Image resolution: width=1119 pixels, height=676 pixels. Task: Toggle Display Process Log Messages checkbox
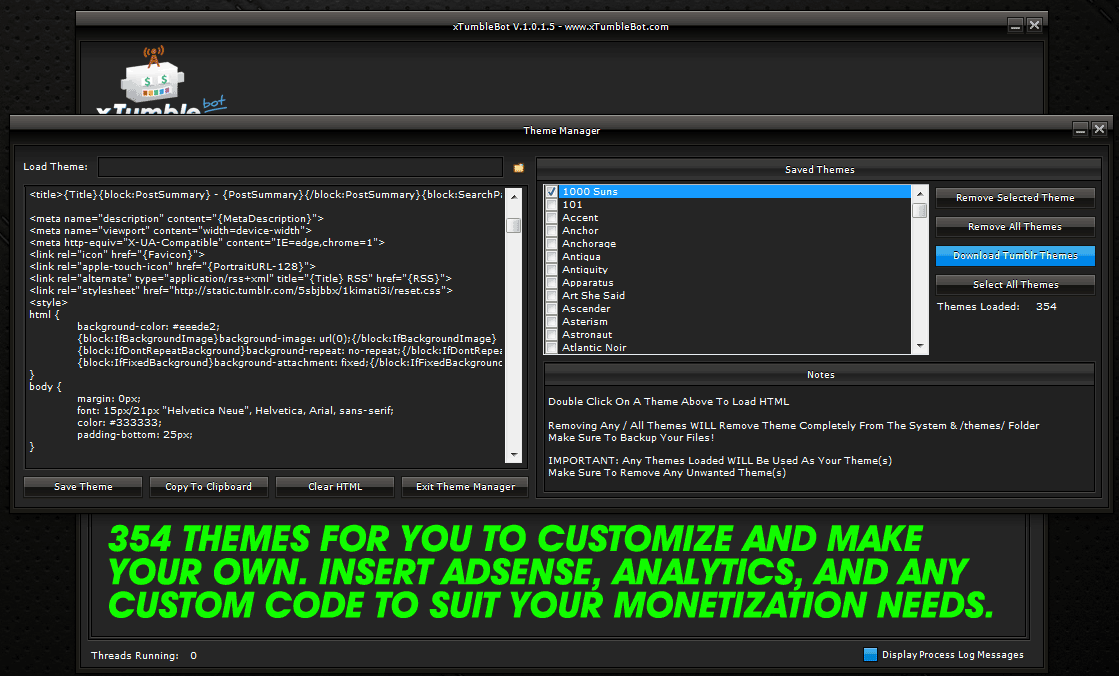point(870,655)
